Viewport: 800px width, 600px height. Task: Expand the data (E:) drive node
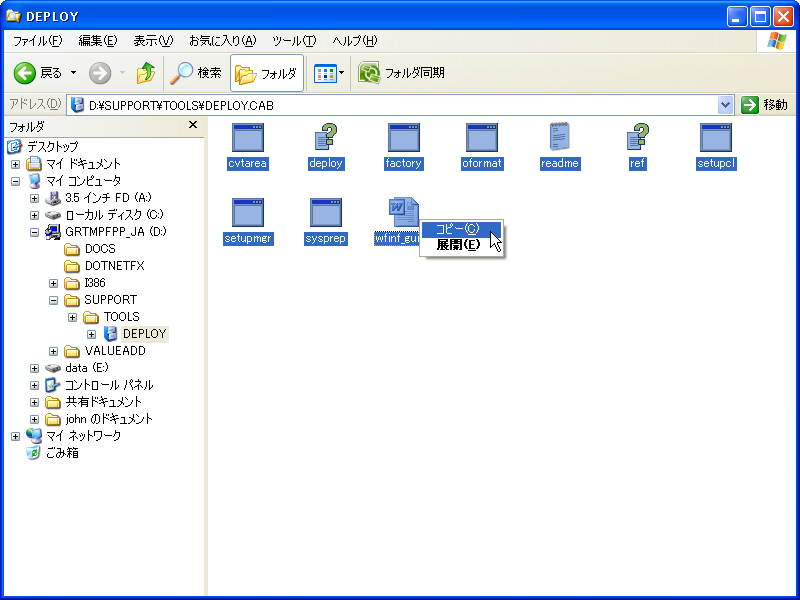tap(34, 368)
